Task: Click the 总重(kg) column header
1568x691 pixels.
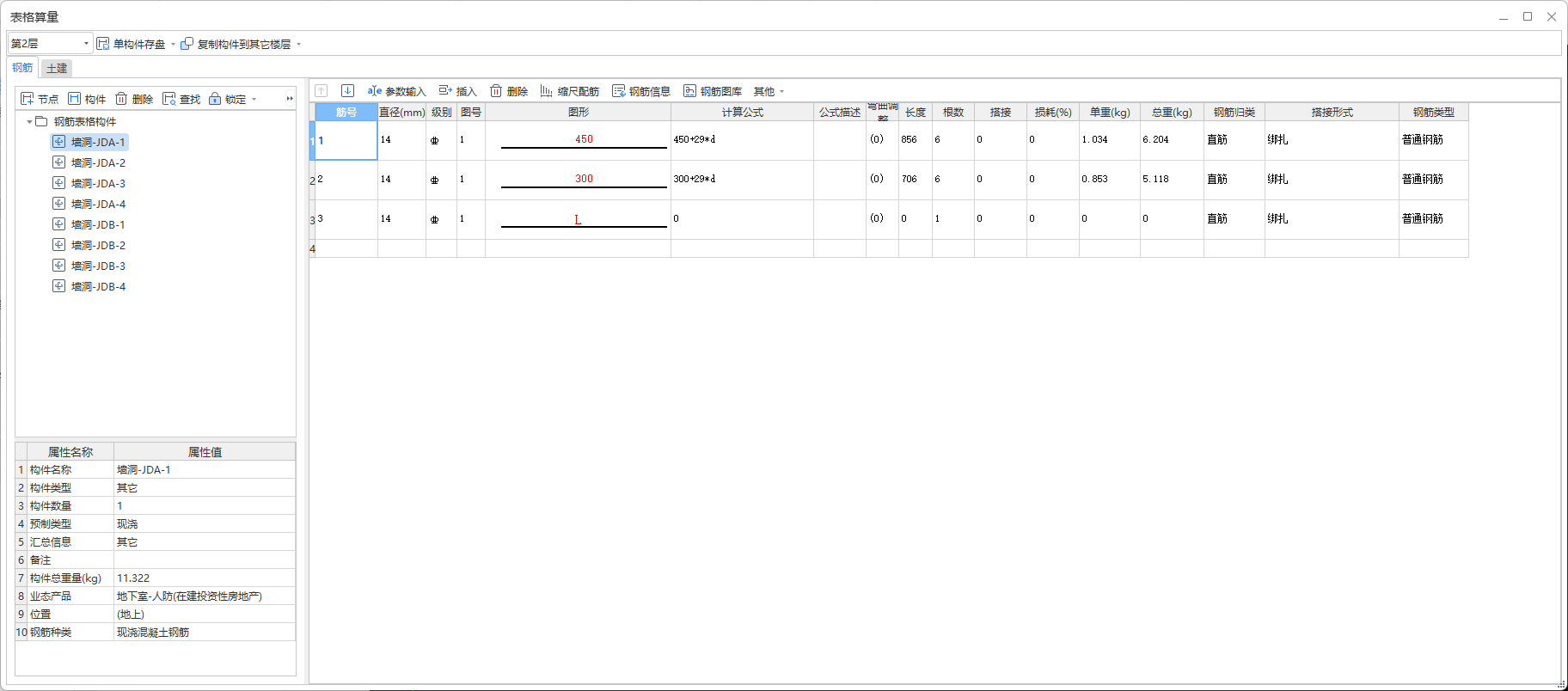Action: coord(1172,112)
